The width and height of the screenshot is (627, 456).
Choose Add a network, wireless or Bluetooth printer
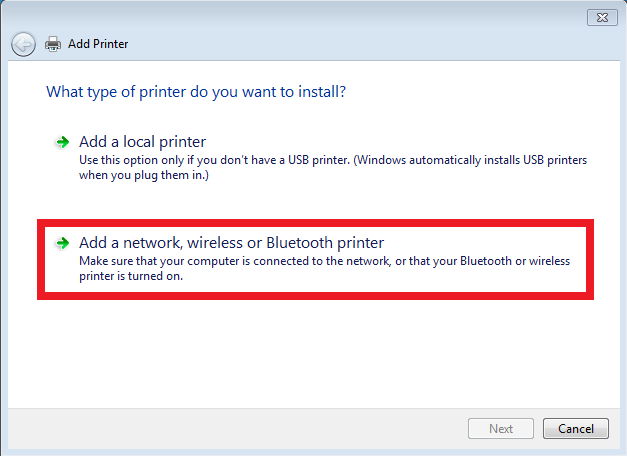click(232, 243)
